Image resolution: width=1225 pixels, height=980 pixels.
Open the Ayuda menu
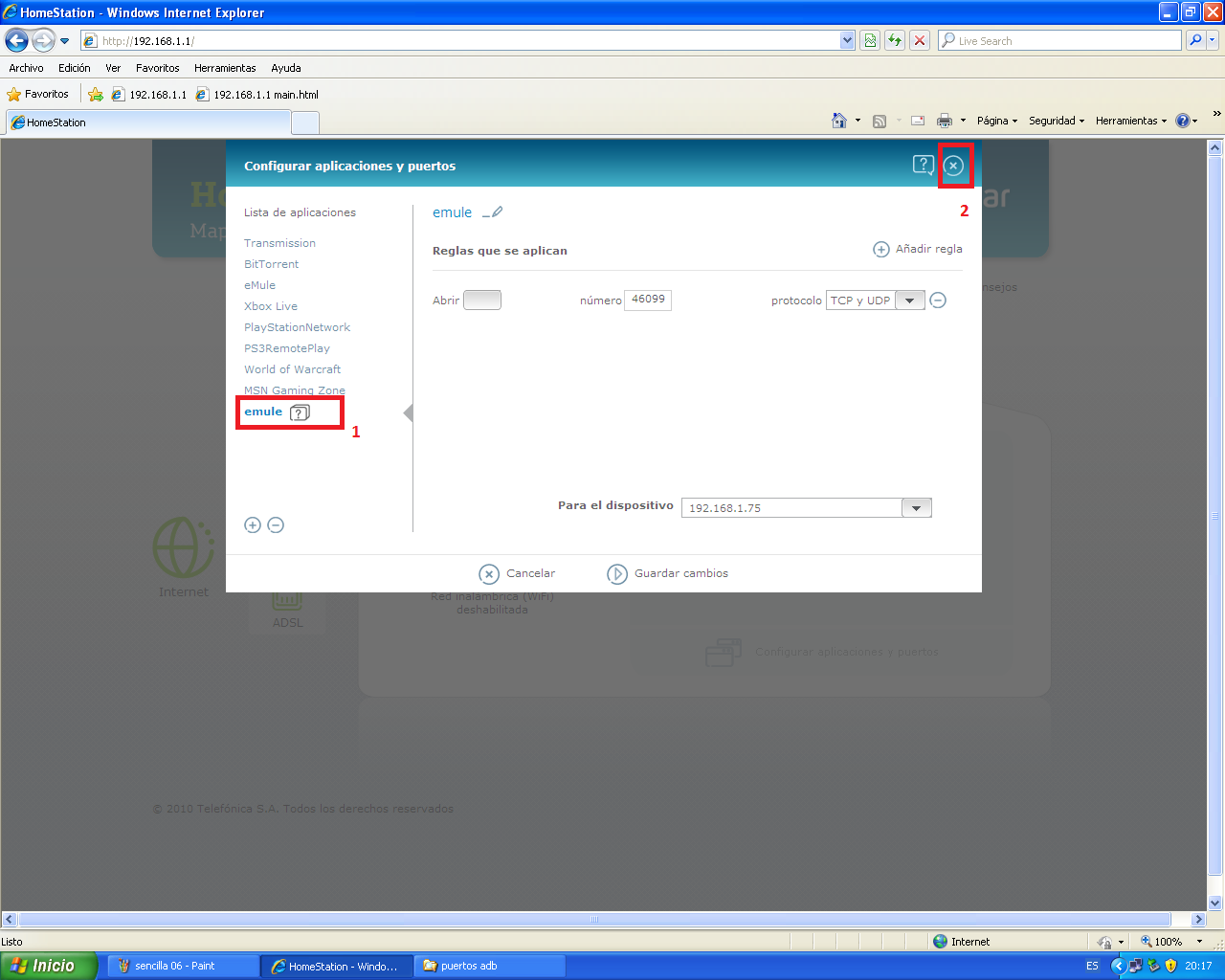point(285,68)
